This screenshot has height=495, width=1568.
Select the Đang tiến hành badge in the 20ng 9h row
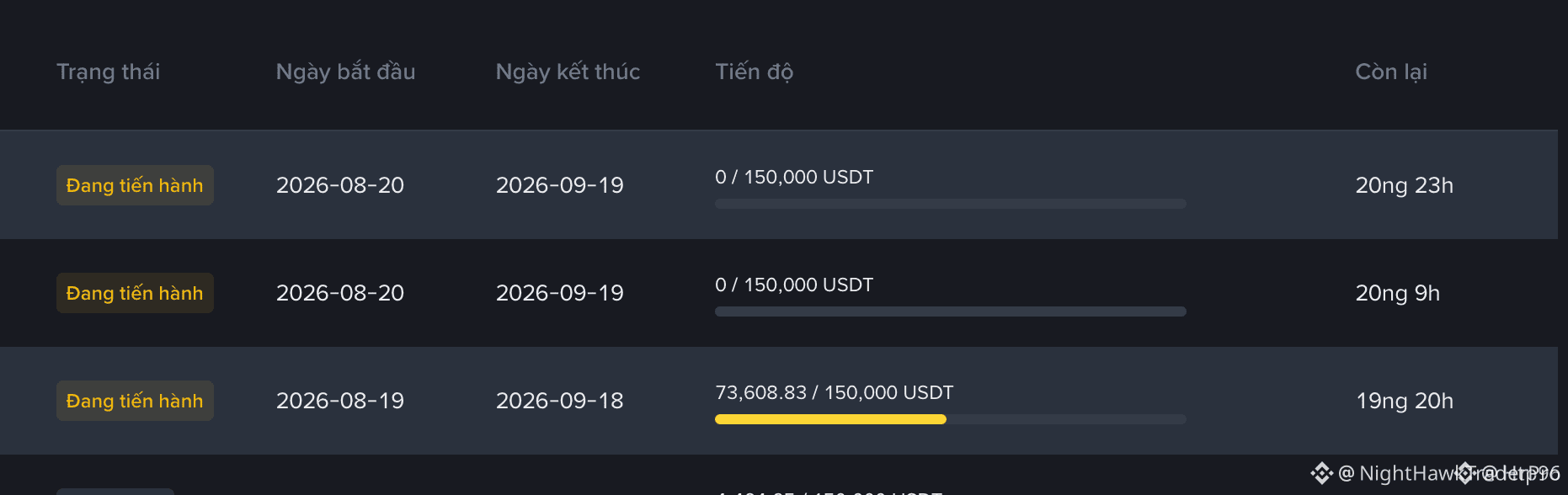pyautogui.click(x=135, y=293)
